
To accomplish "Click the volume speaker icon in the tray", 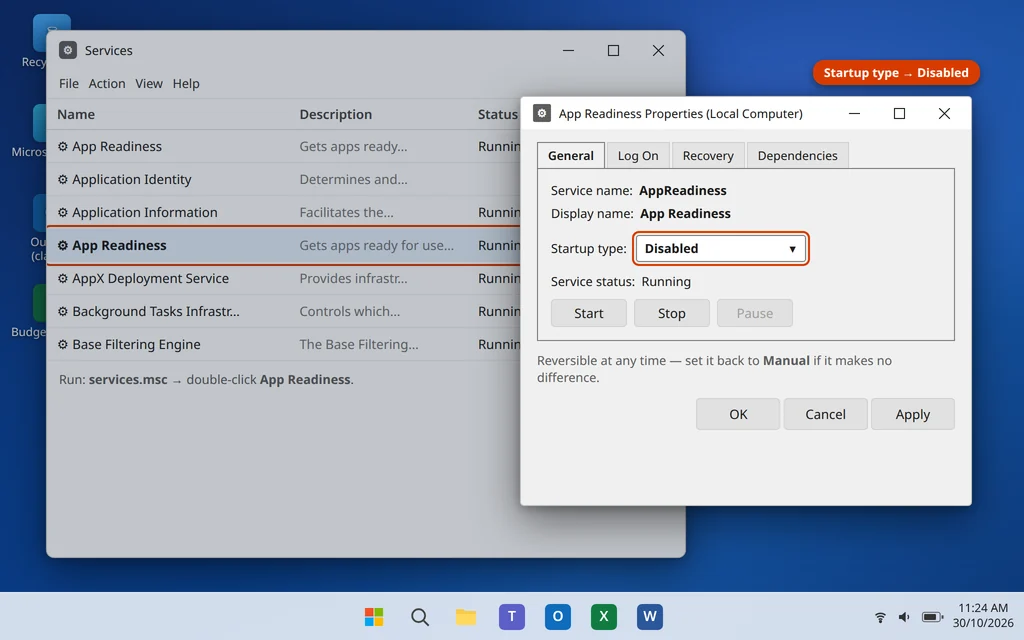I will pyautogui.click(x=904, y=616).
